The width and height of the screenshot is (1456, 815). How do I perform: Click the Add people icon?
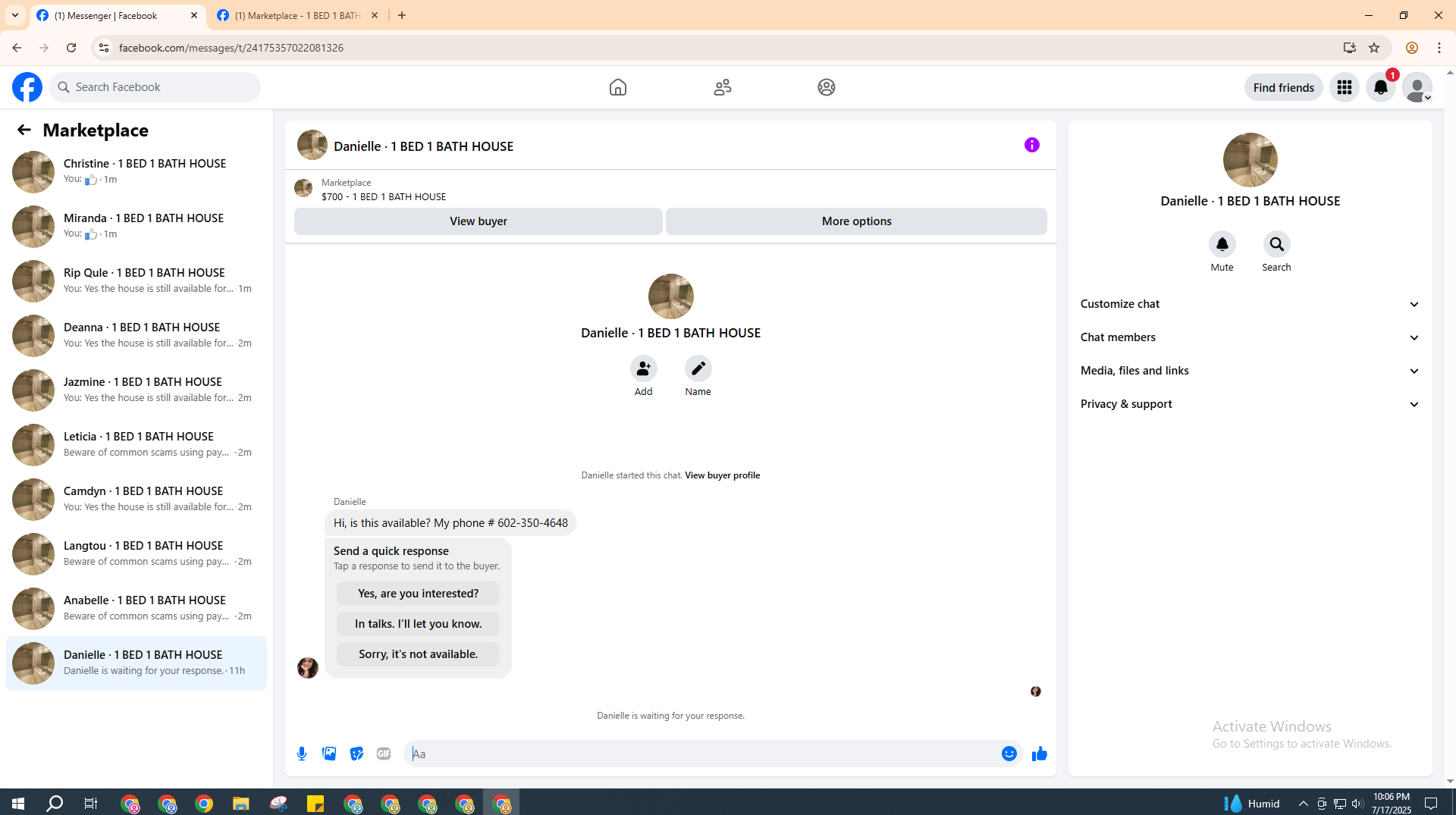click(644, 368)
